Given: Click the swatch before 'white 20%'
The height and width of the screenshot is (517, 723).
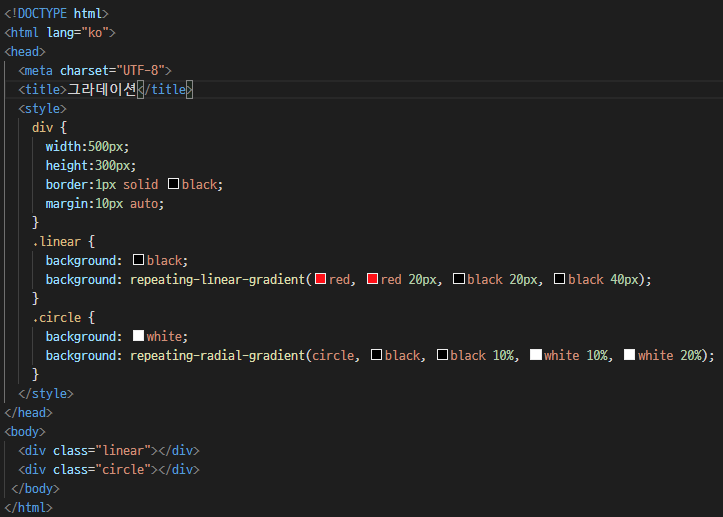Looking at the screenshot, I should 629,355.
